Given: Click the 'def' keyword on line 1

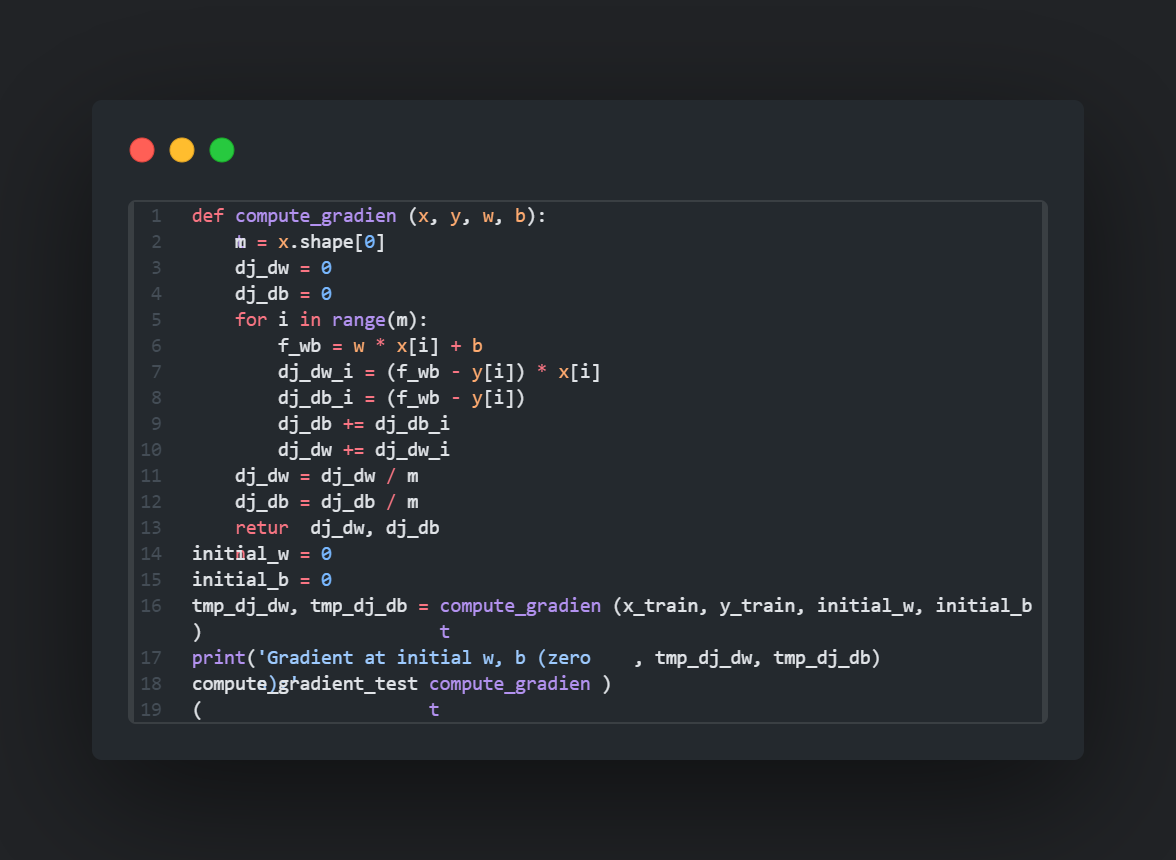Looking at the screenshot, I should (x=208, y=216).
